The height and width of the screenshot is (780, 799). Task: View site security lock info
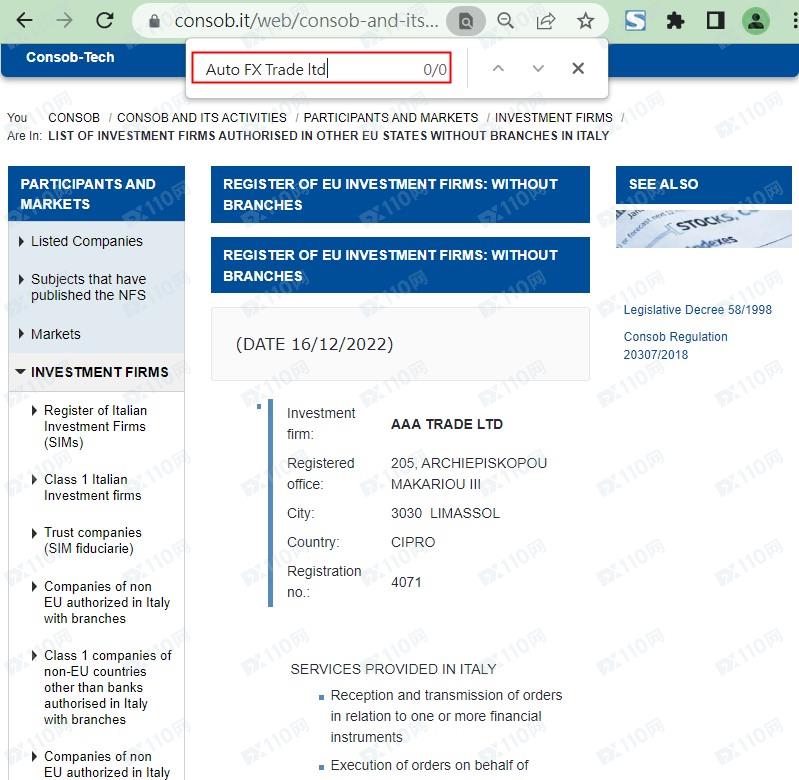click(154, 21)
